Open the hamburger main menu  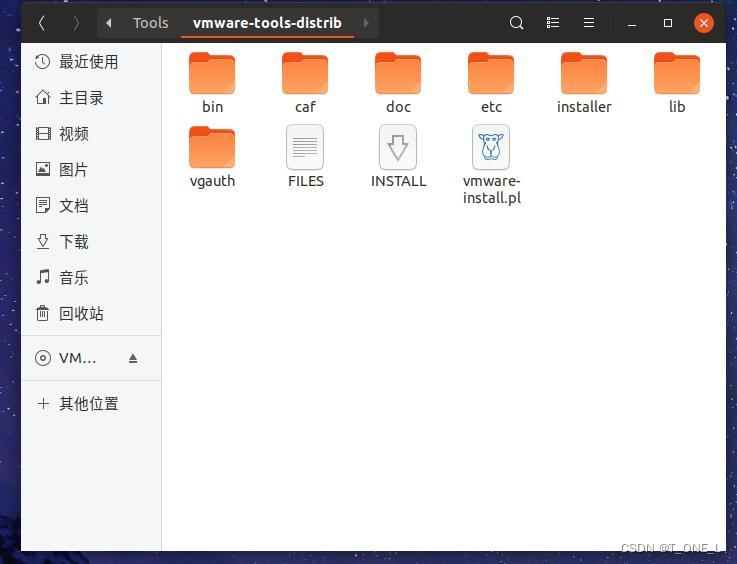tap(589, 23)
